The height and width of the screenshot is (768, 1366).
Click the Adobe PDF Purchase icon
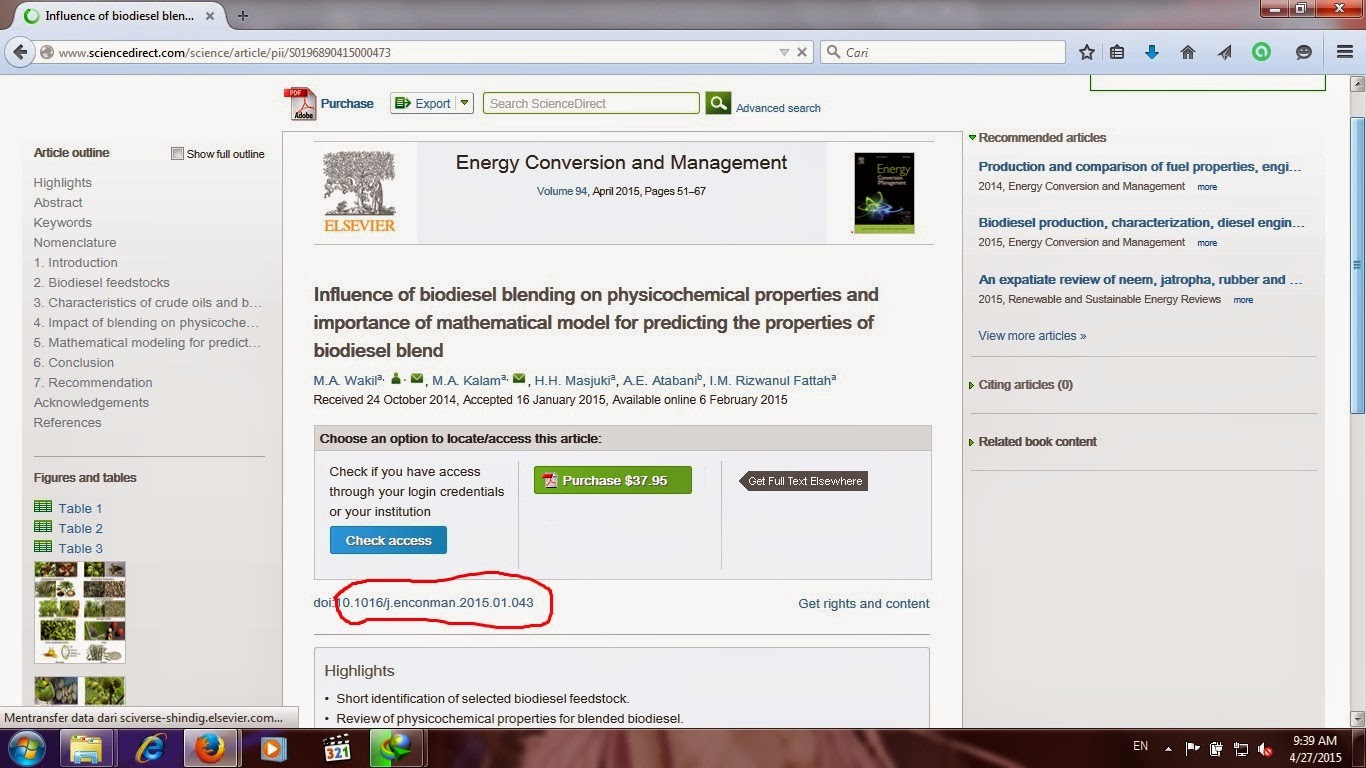[x=300, y=104]
